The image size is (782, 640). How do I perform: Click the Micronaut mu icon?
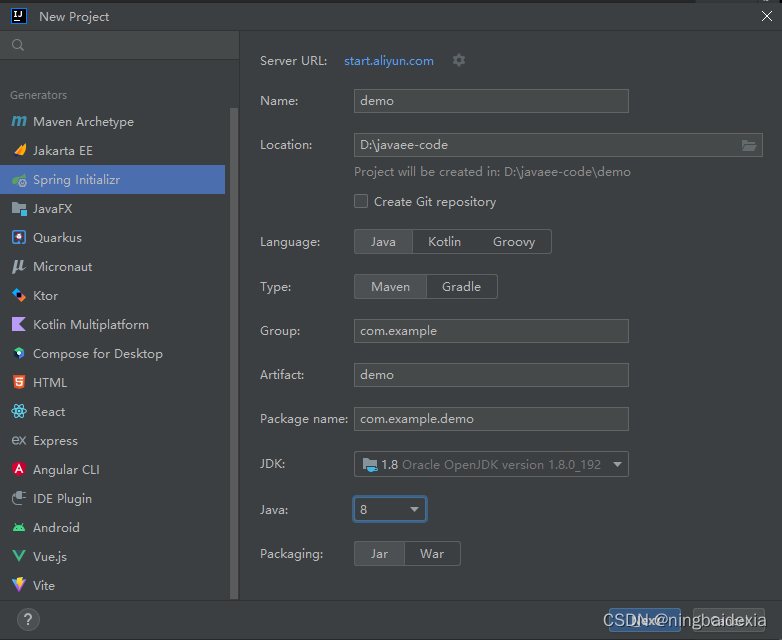[x=19, y=266]
